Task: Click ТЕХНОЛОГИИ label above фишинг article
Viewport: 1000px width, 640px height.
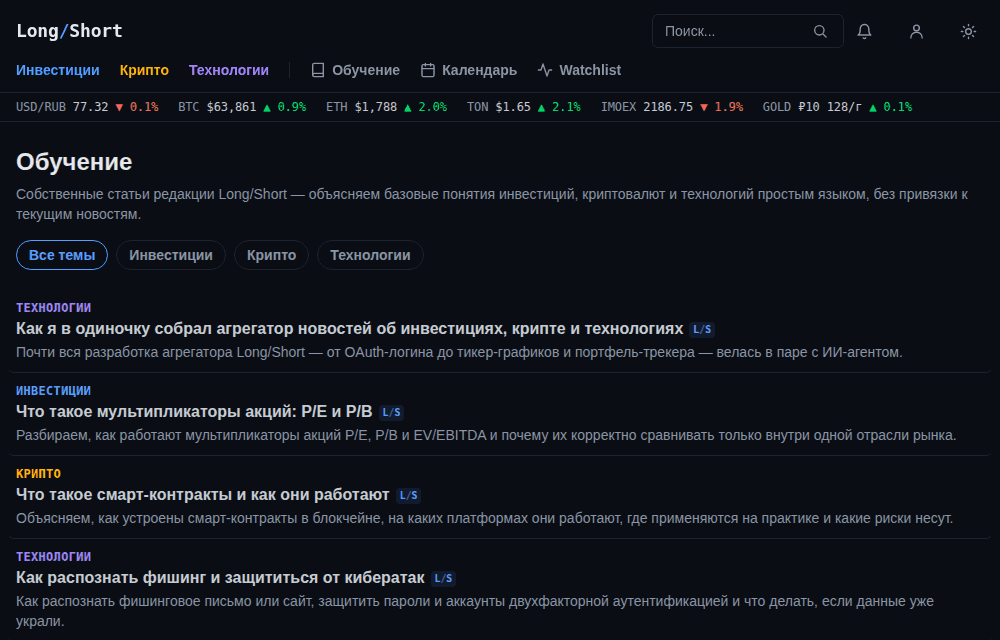Action: pos(54,556)
